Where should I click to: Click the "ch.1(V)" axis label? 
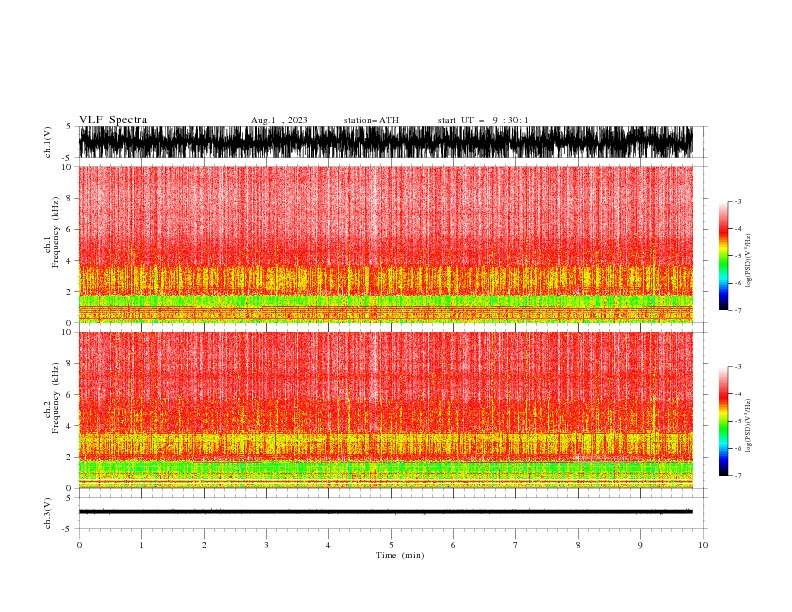click(x=48, y=142)
